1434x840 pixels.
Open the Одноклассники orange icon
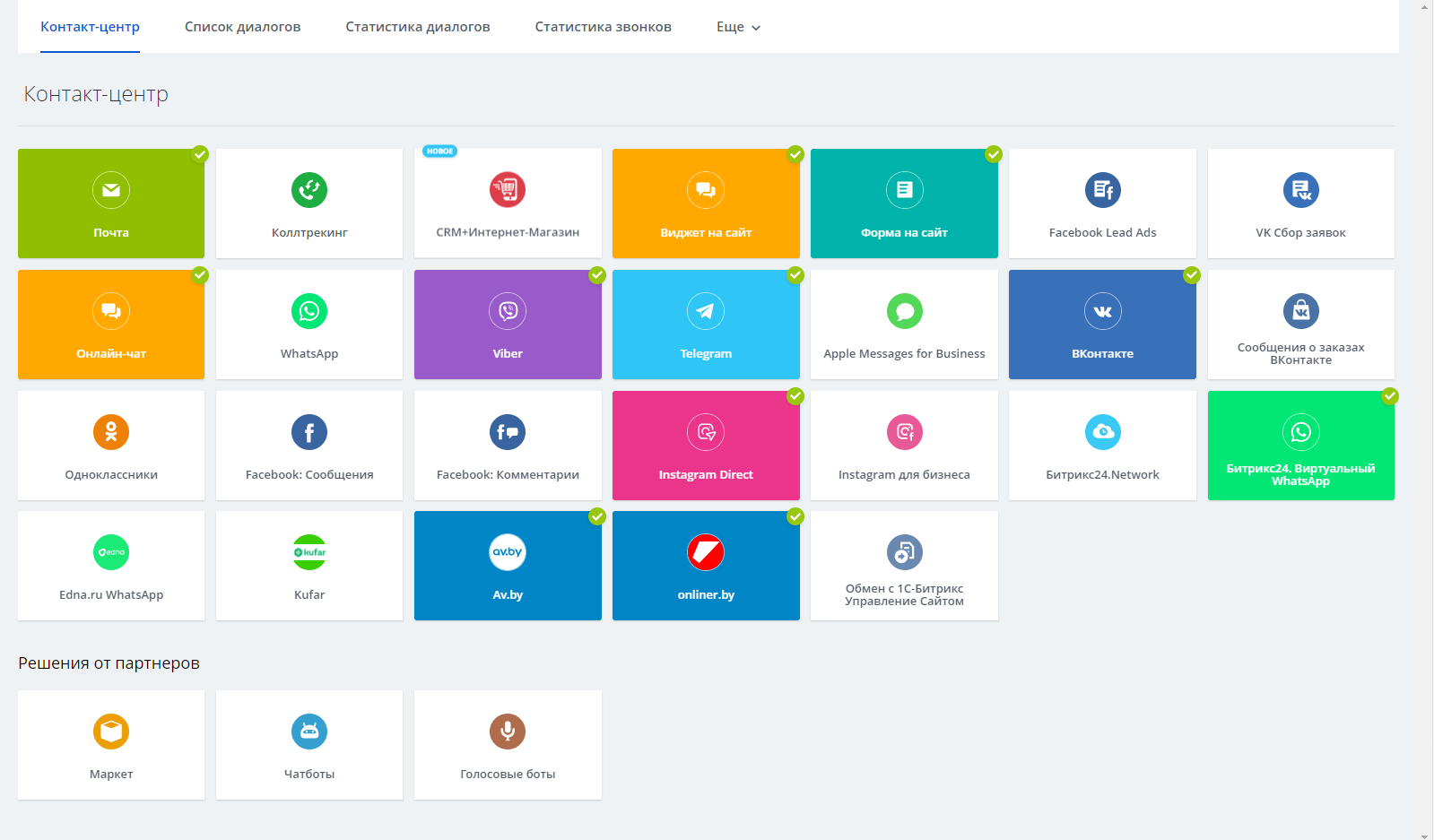(x=111, y=432)
